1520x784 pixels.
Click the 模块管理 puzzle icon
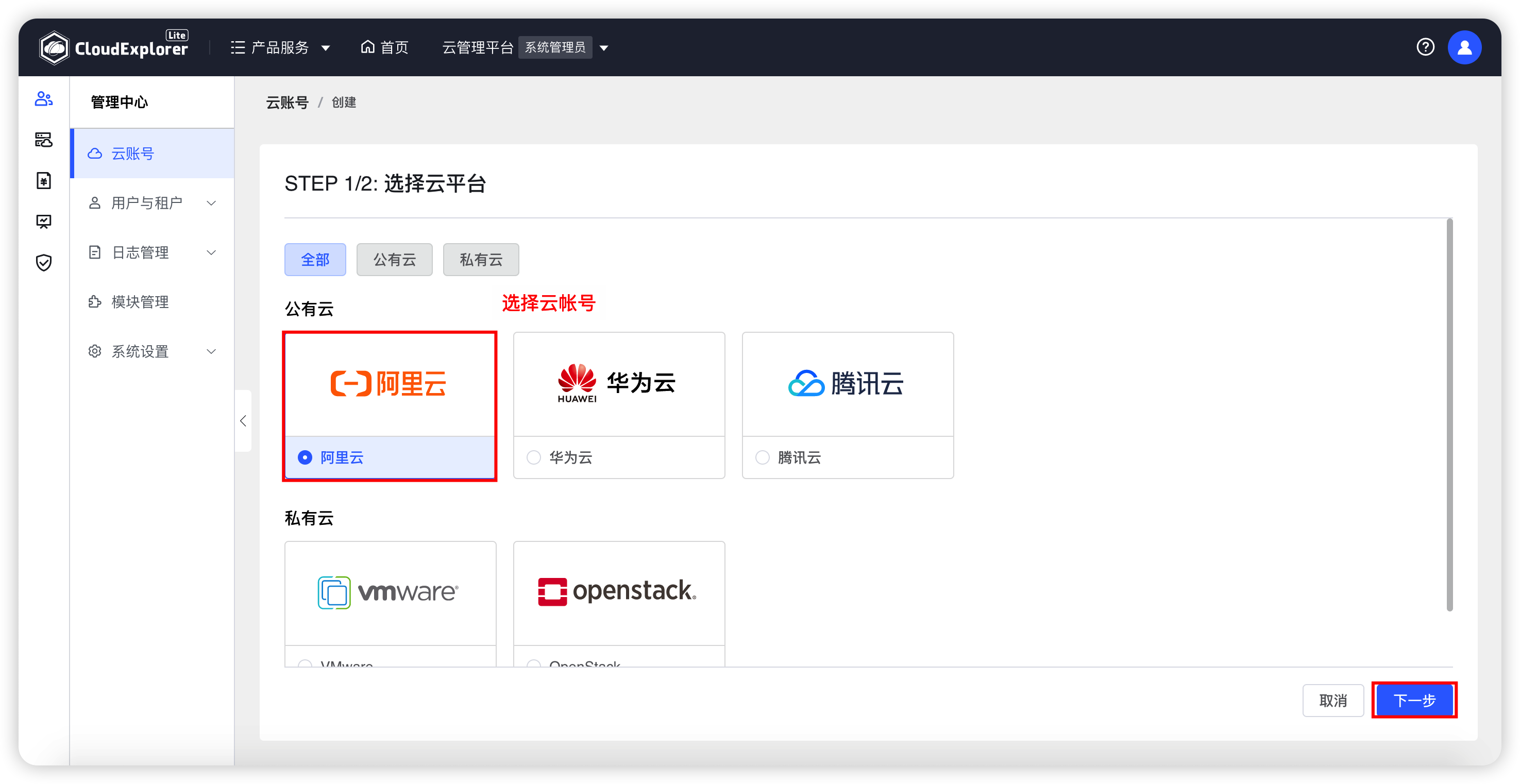click(x=94, y=302)
